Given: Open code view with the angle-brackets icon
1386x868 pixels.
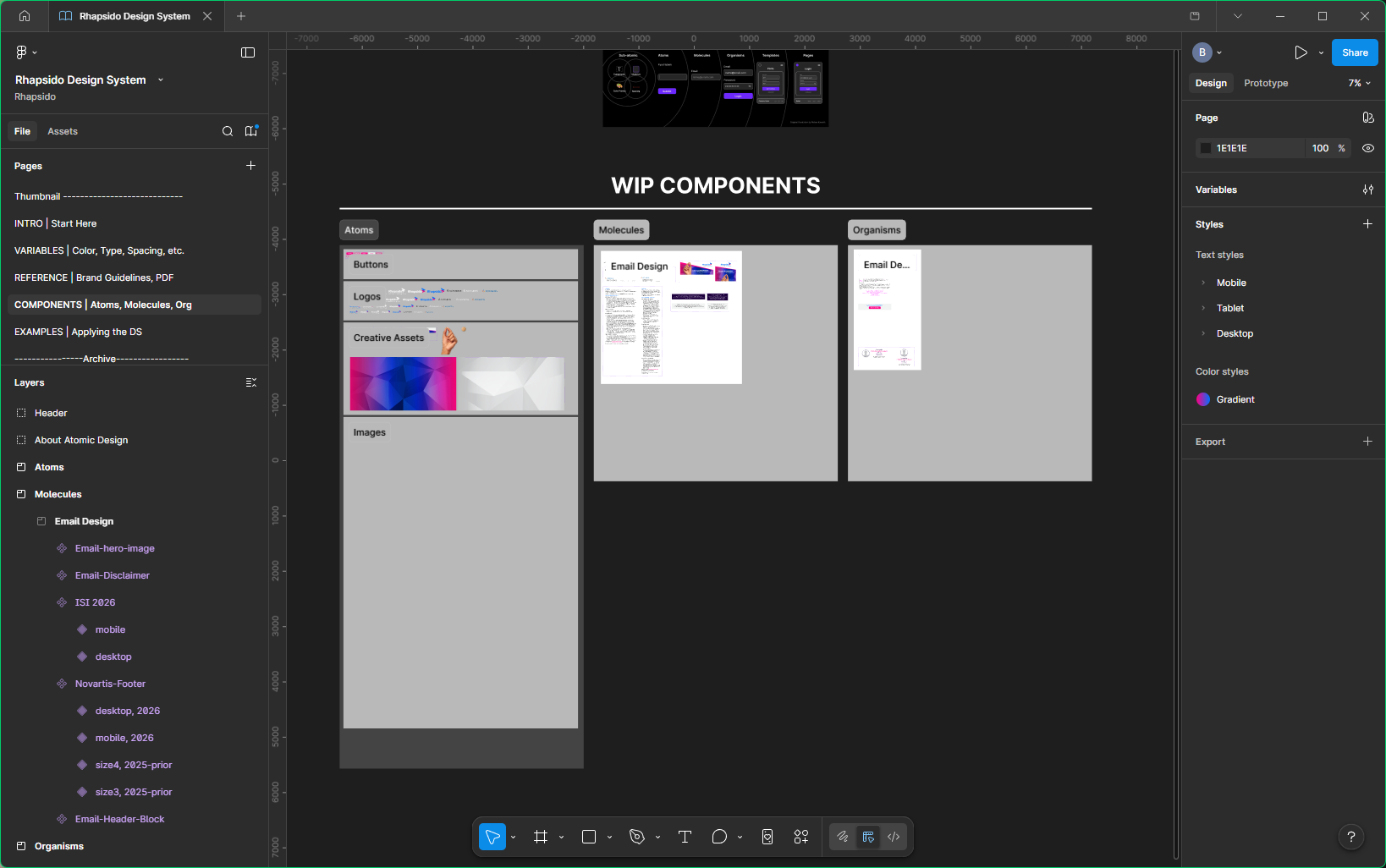Looking at the screenshot, I should click(894, 836).
